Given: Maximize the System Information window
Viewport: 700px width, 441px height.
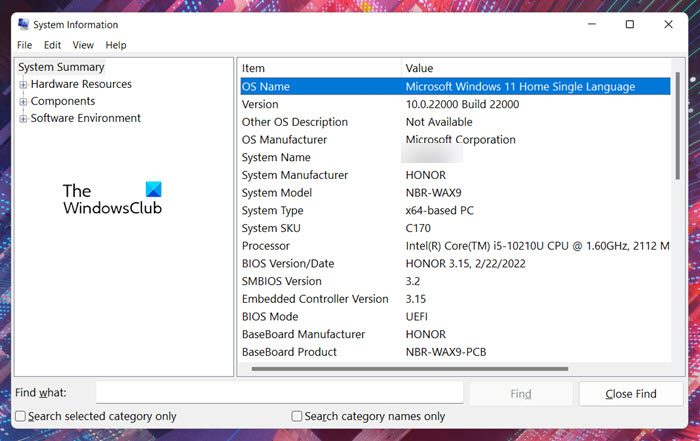Looking at the screenshot, I should click(629, 24).
